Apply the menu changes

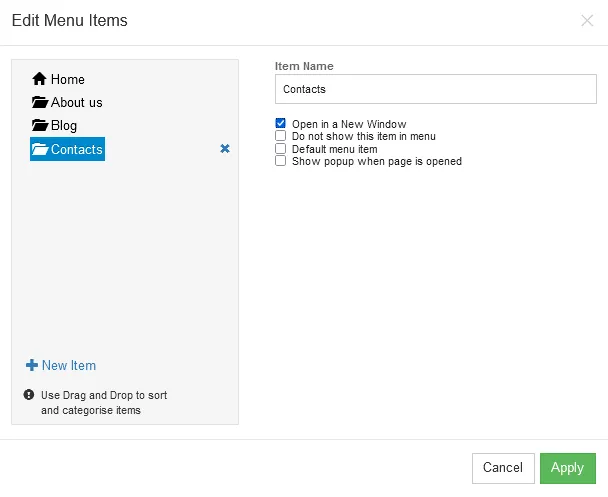568,468
